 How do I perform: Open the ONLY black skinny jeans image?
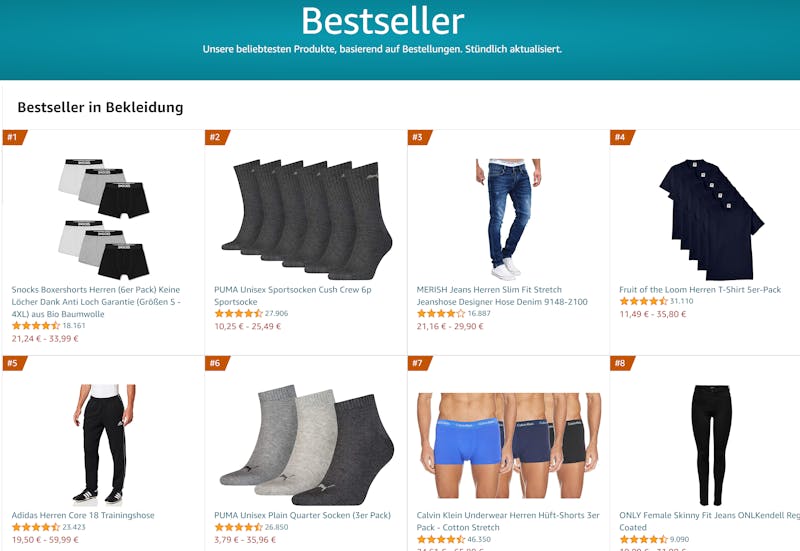[x=711, y=445]
